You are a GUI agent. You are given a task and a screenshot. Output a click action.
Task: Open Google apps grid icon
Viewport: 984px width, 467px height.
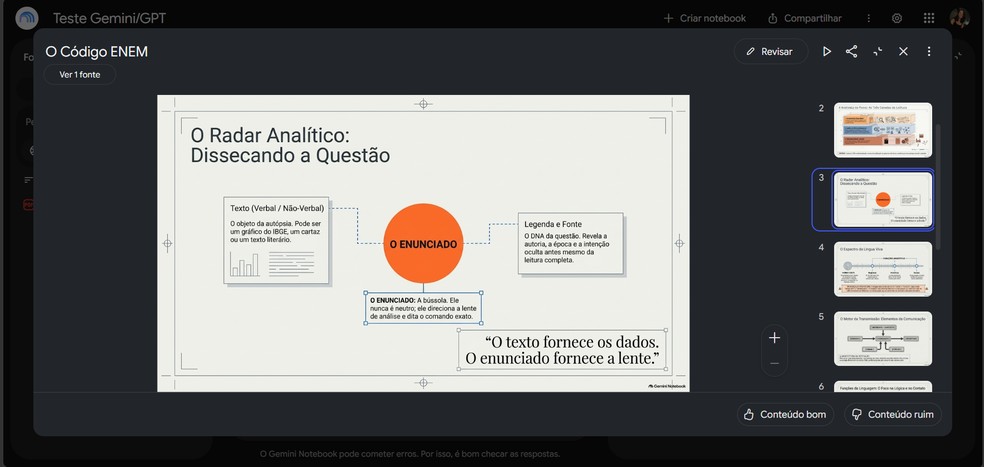pyautogui.click(x=929, y=18)
